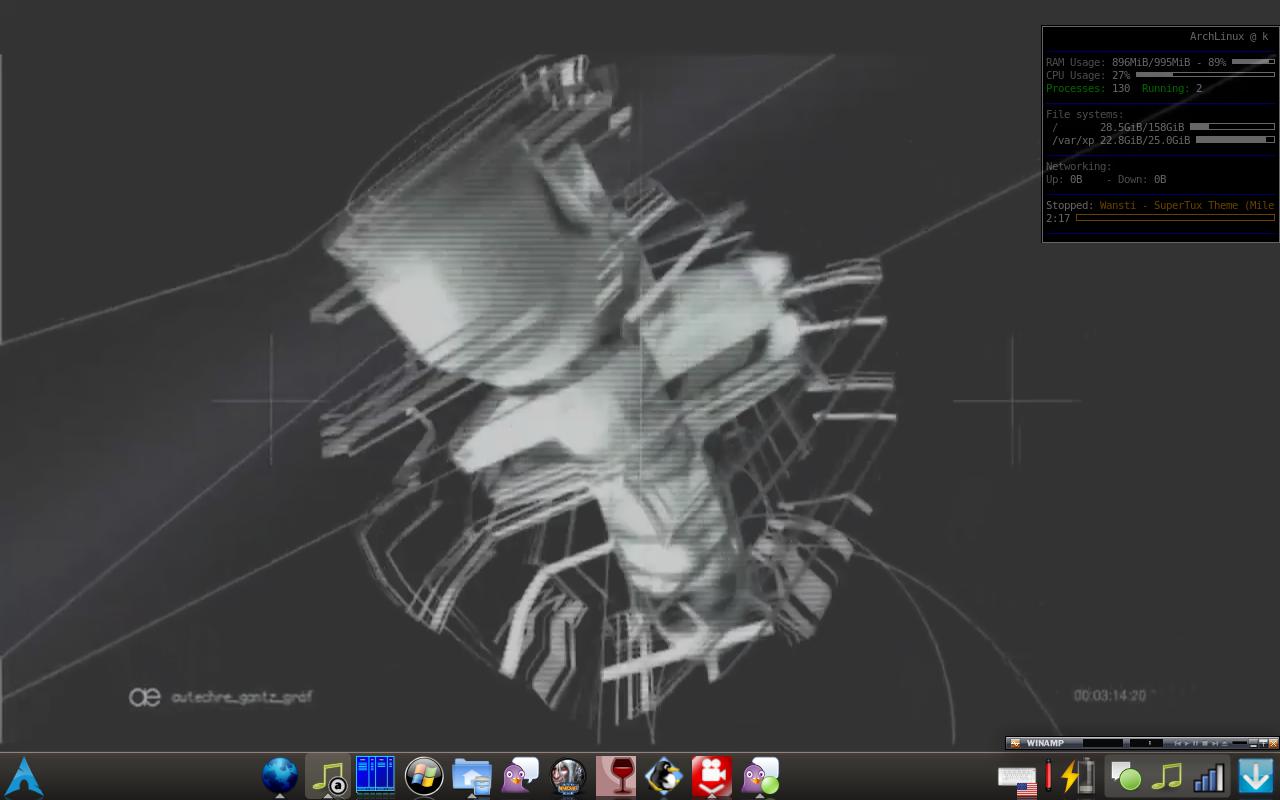This screenshot has width=1280, height=800.
Task: Click the RAM usage bar
Action: click(x=1253, y=62)
